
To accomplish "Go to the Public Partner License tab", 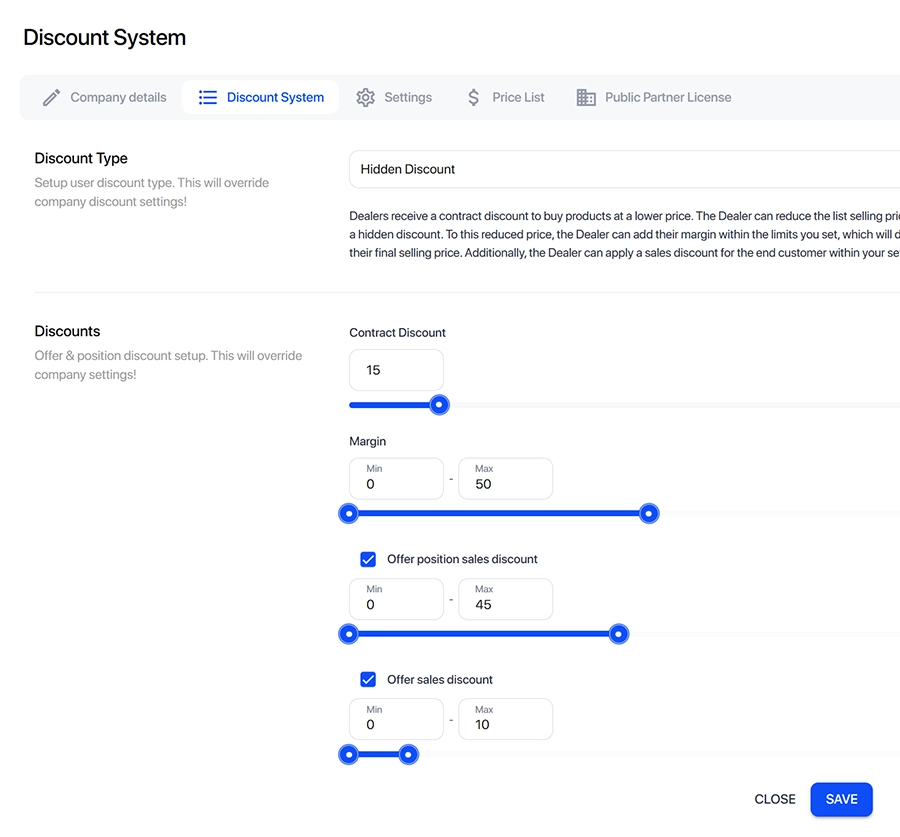I will tap(667, 98).
